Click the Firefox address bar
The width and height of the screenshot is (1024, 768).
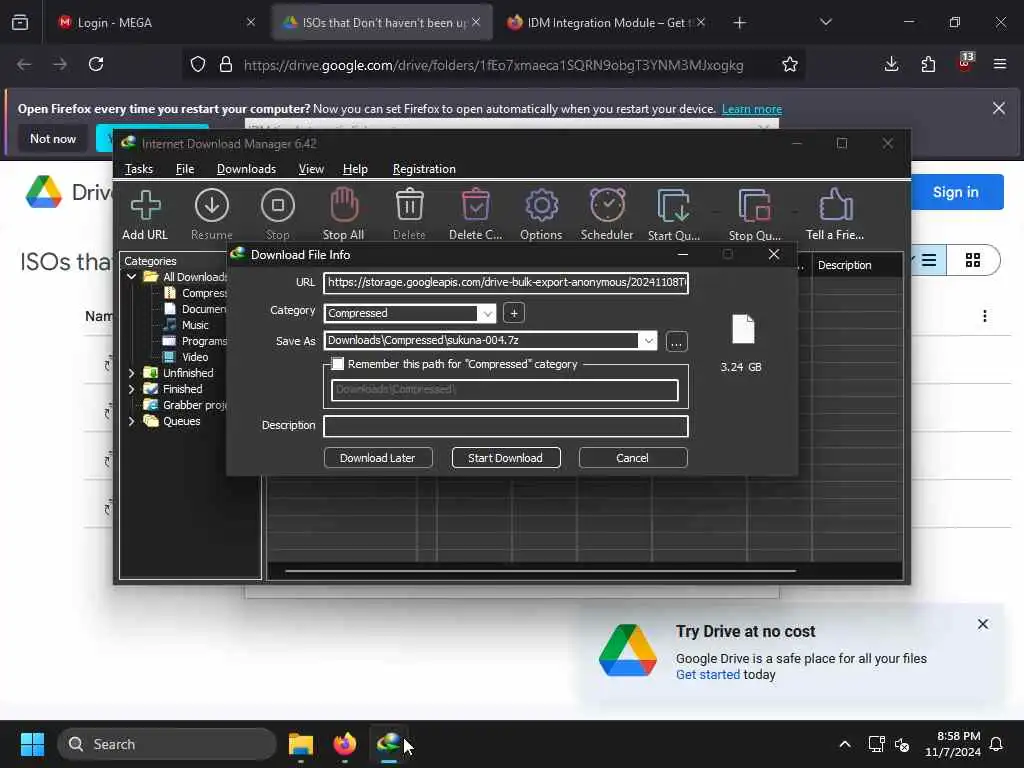pos(494,65)
